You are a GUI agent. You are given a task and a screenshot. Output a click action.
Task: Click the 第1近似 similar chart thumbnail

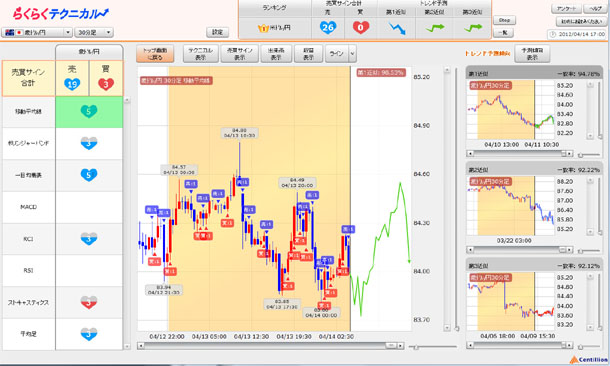pos(510,110)
